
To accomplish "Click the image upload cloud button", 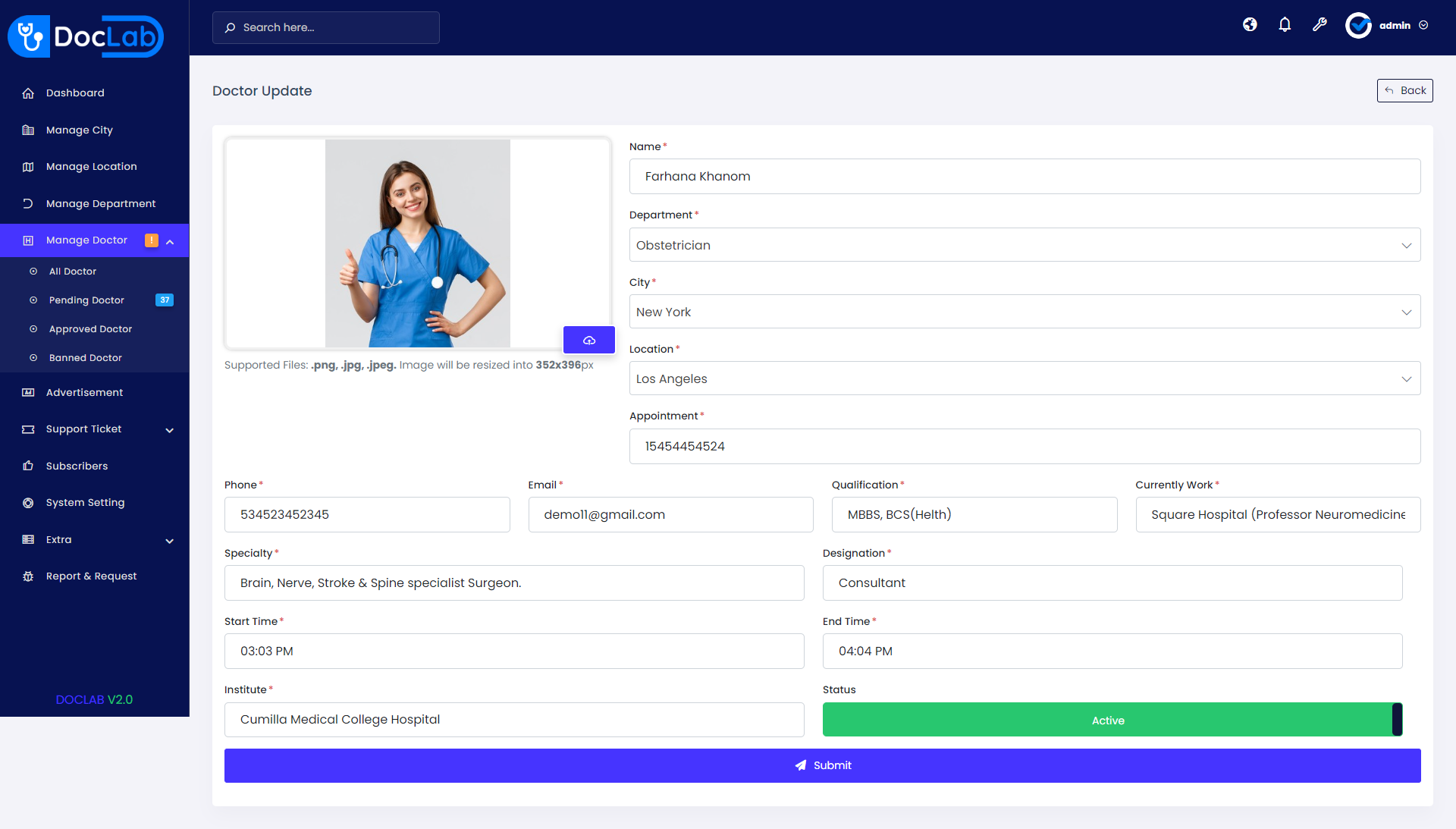I will click(589, 340).
